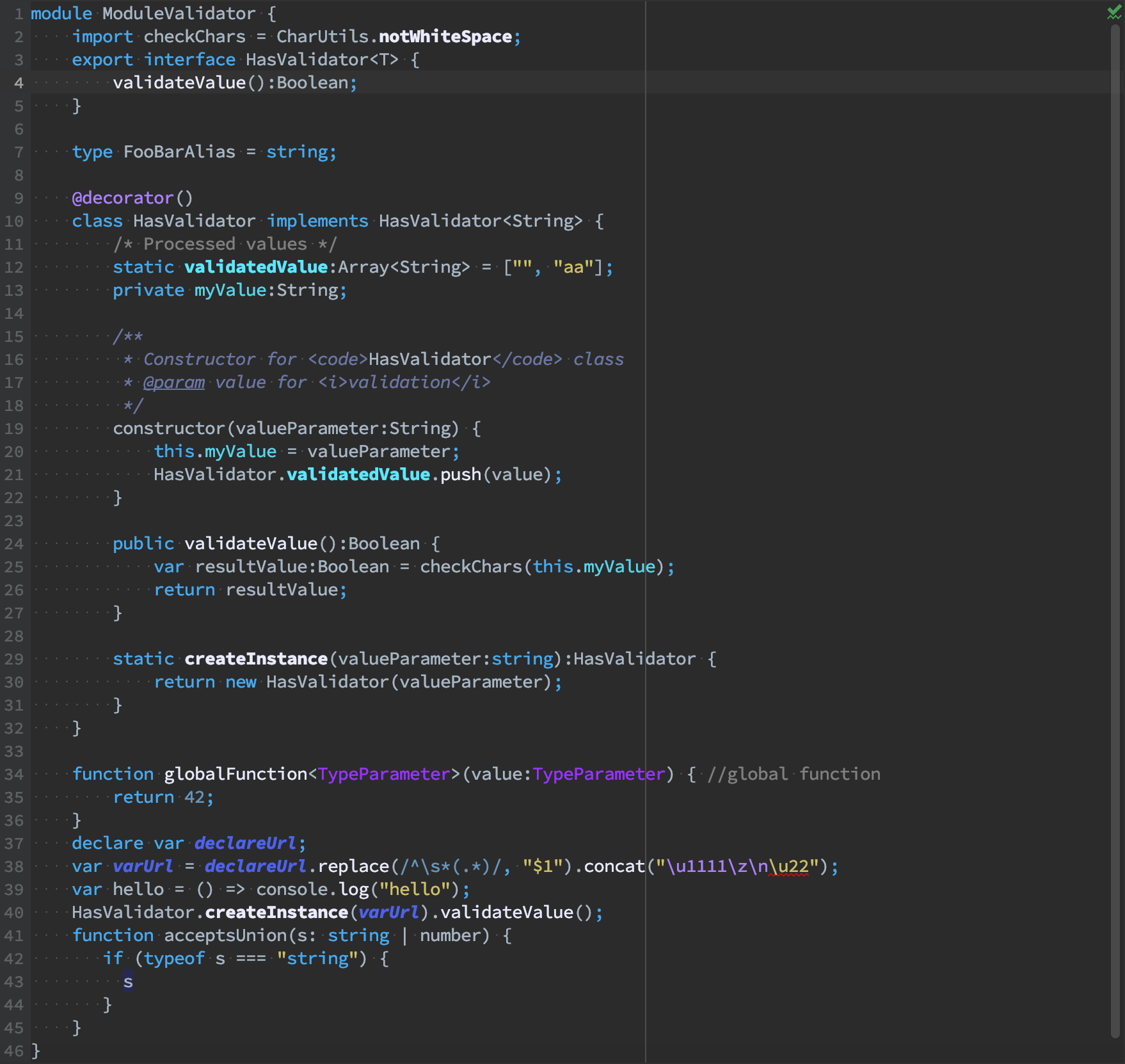The width and height of the screenshot is (1125, 1064).
Task: Click the '@decorator' annotation
Action: coord(123,198)
